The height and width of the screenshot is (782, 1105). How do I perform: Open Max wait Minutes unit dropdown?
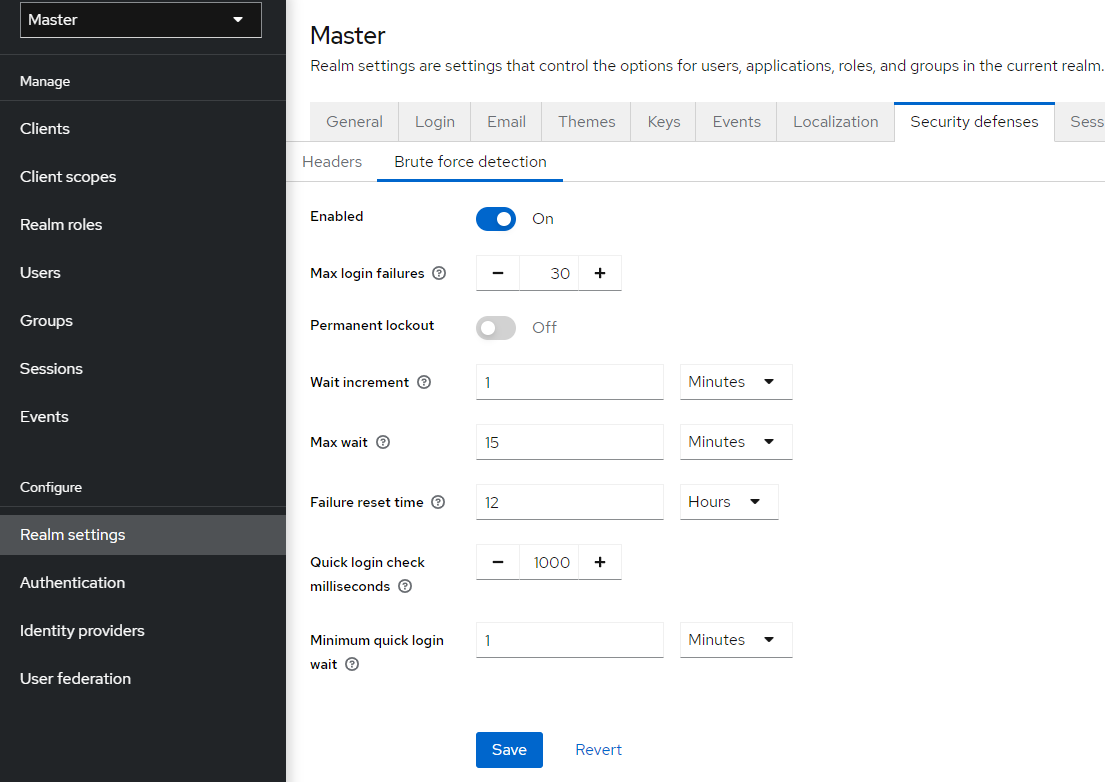(735, 442)
